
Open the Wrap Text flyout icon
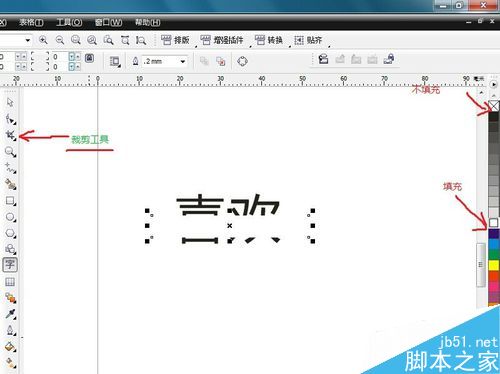[115, 61]
